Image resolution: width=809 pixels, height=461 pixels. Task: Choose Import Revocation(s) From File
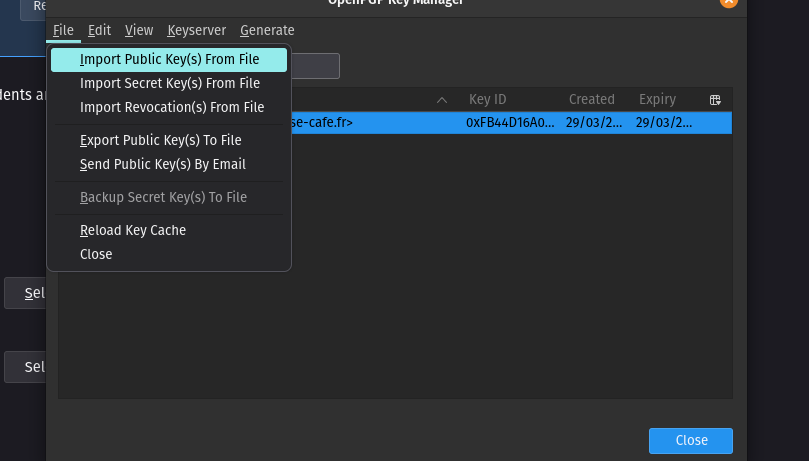click(x=169, y=107)
